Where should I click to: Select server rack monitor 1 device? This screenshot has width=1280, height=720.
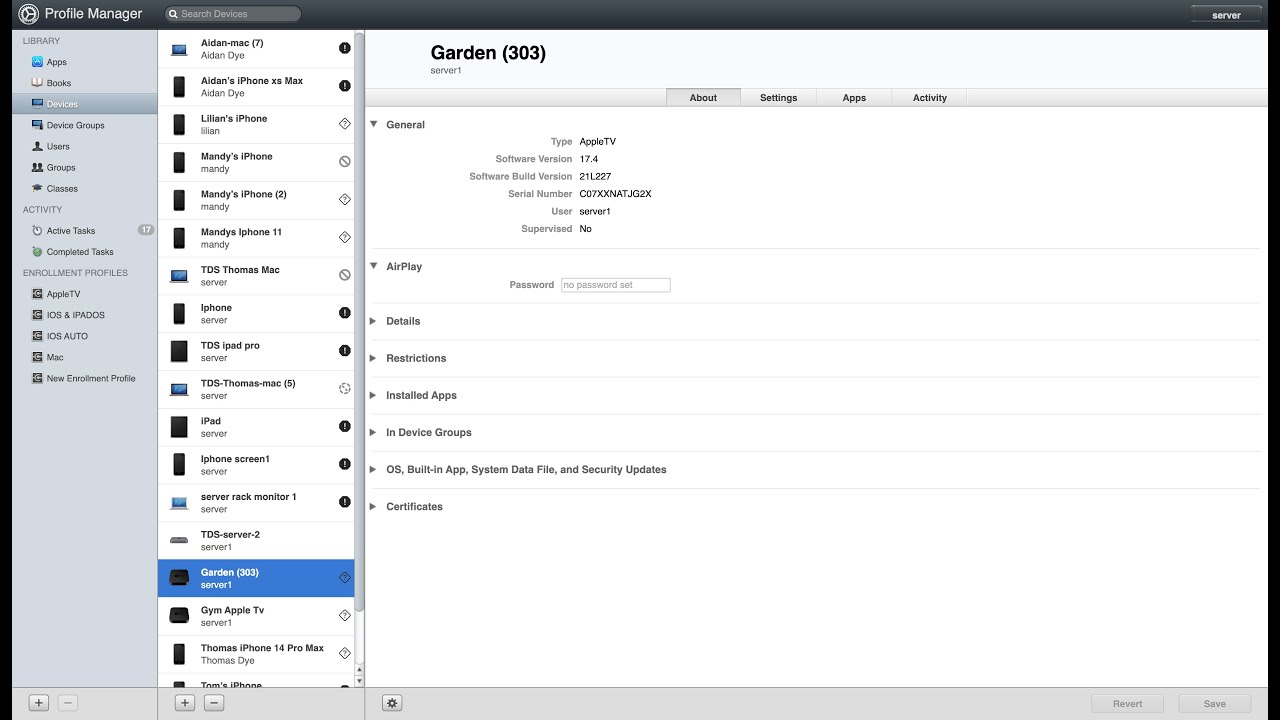[256, 503]
